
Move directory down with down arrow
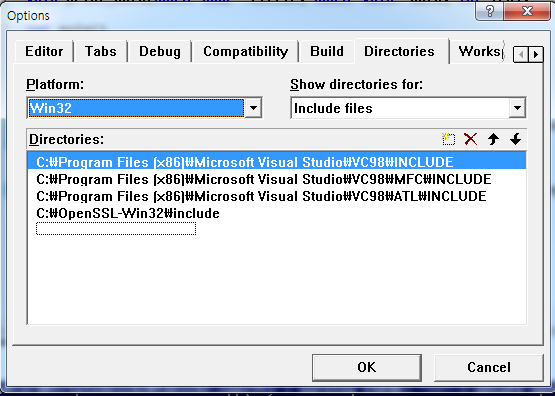(x=516, y=139)
